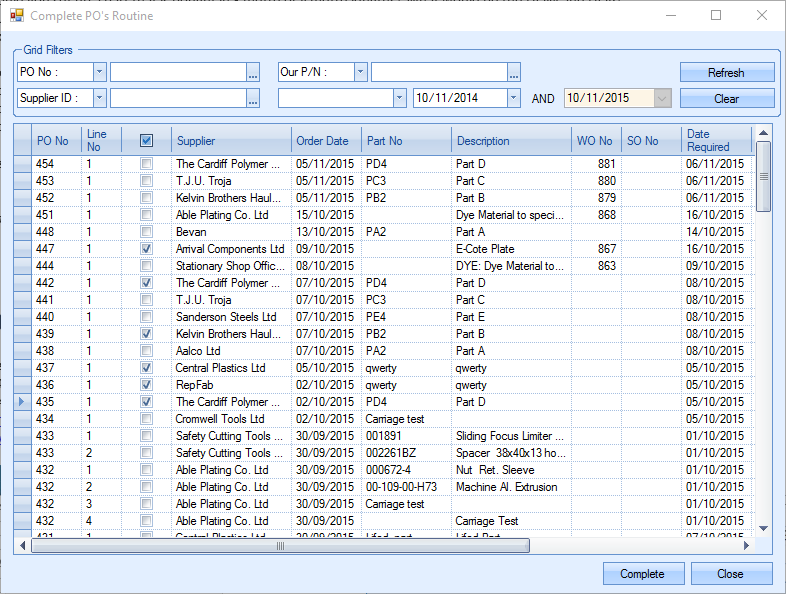Expand the 10/11/2014 start date picker
Image resolution: width=786 pixels, height=594 pixels.
tap(514, 98)
